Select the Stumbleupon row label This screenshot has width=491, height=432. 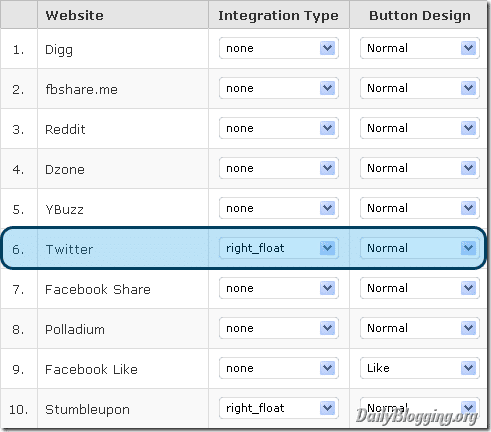(87, 410)
